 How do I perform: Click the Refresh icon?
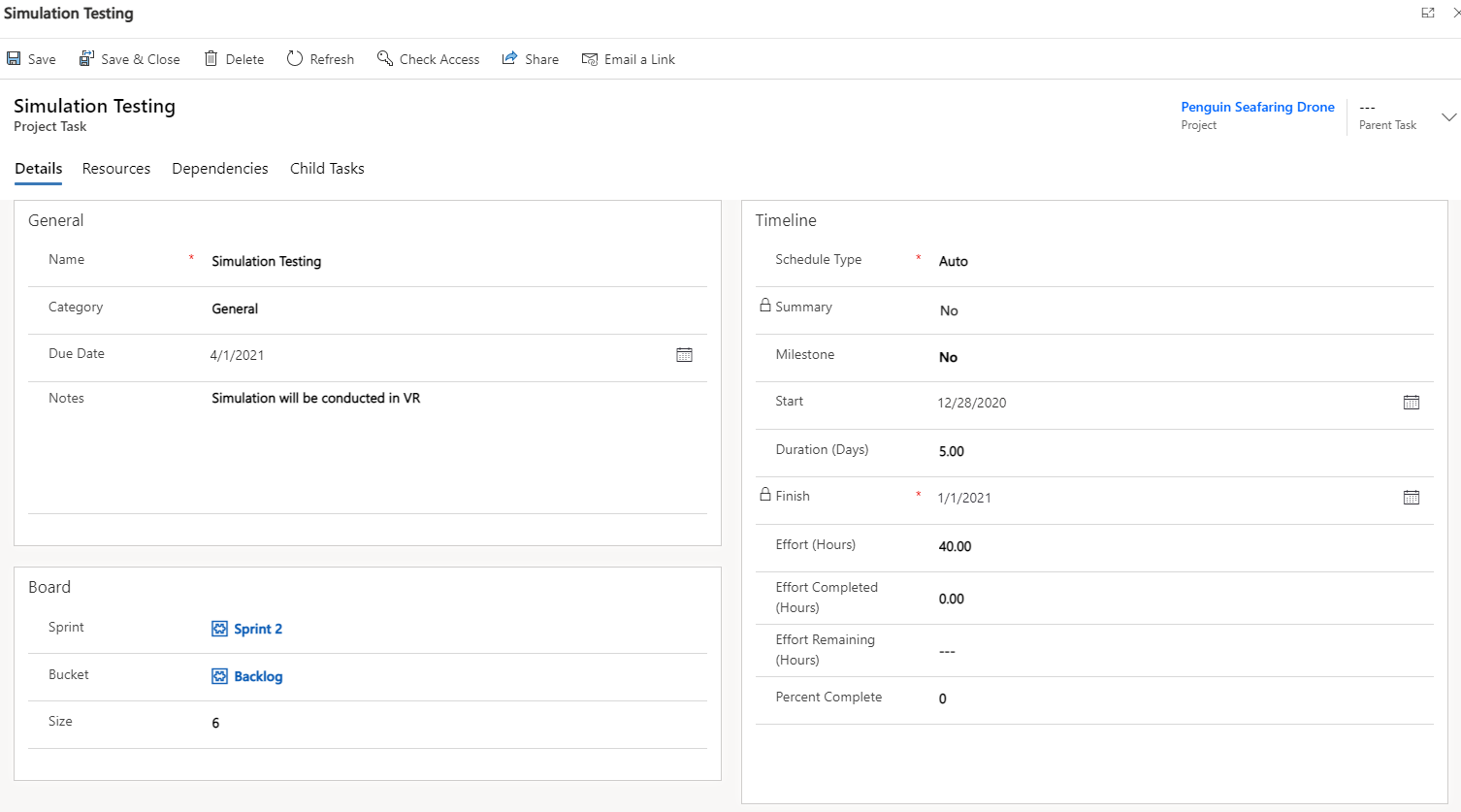(295, 59)
